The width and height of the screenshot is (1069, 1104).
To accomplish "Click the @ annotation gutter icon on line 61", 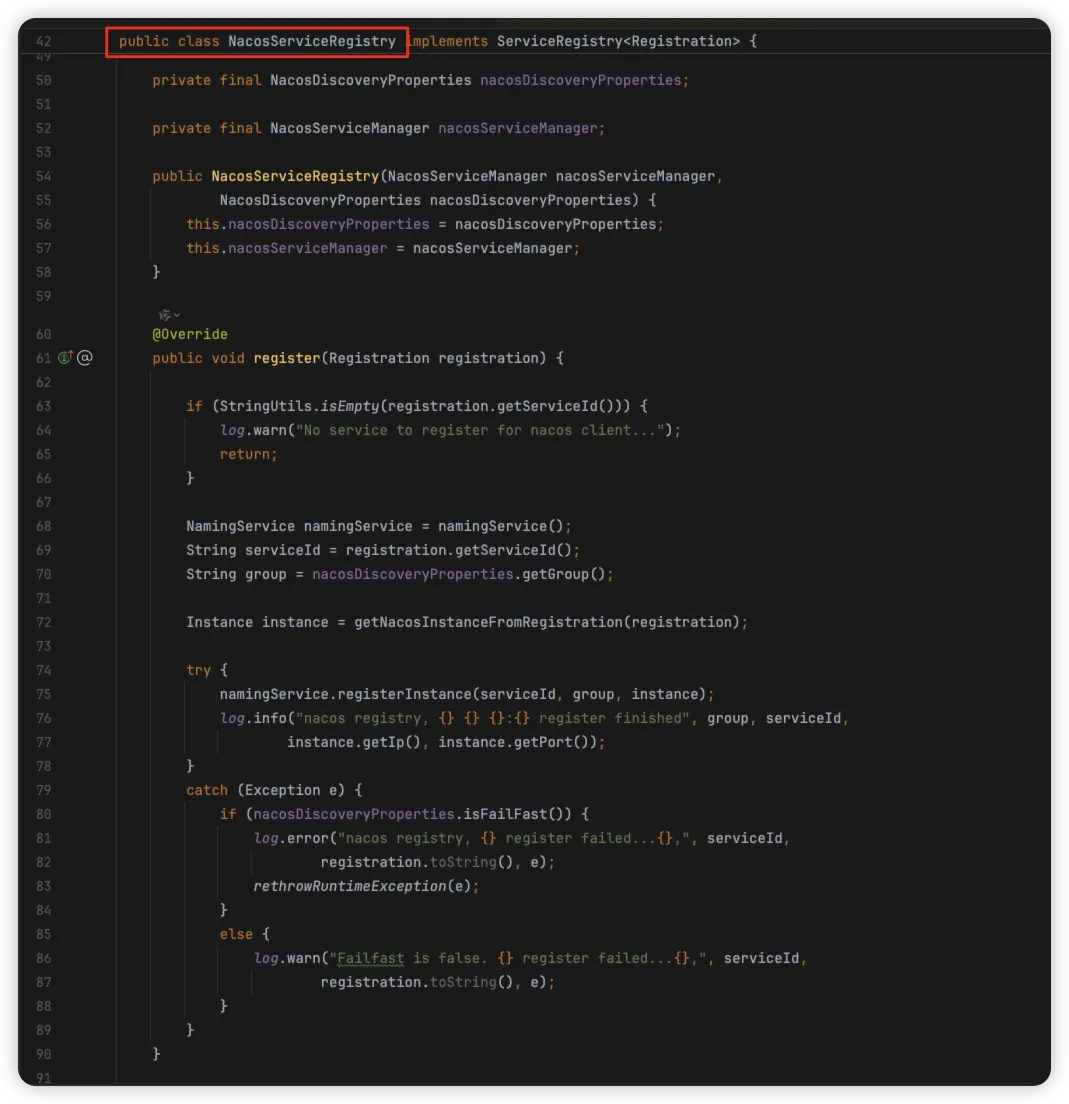I will click(x=85, y=358).
